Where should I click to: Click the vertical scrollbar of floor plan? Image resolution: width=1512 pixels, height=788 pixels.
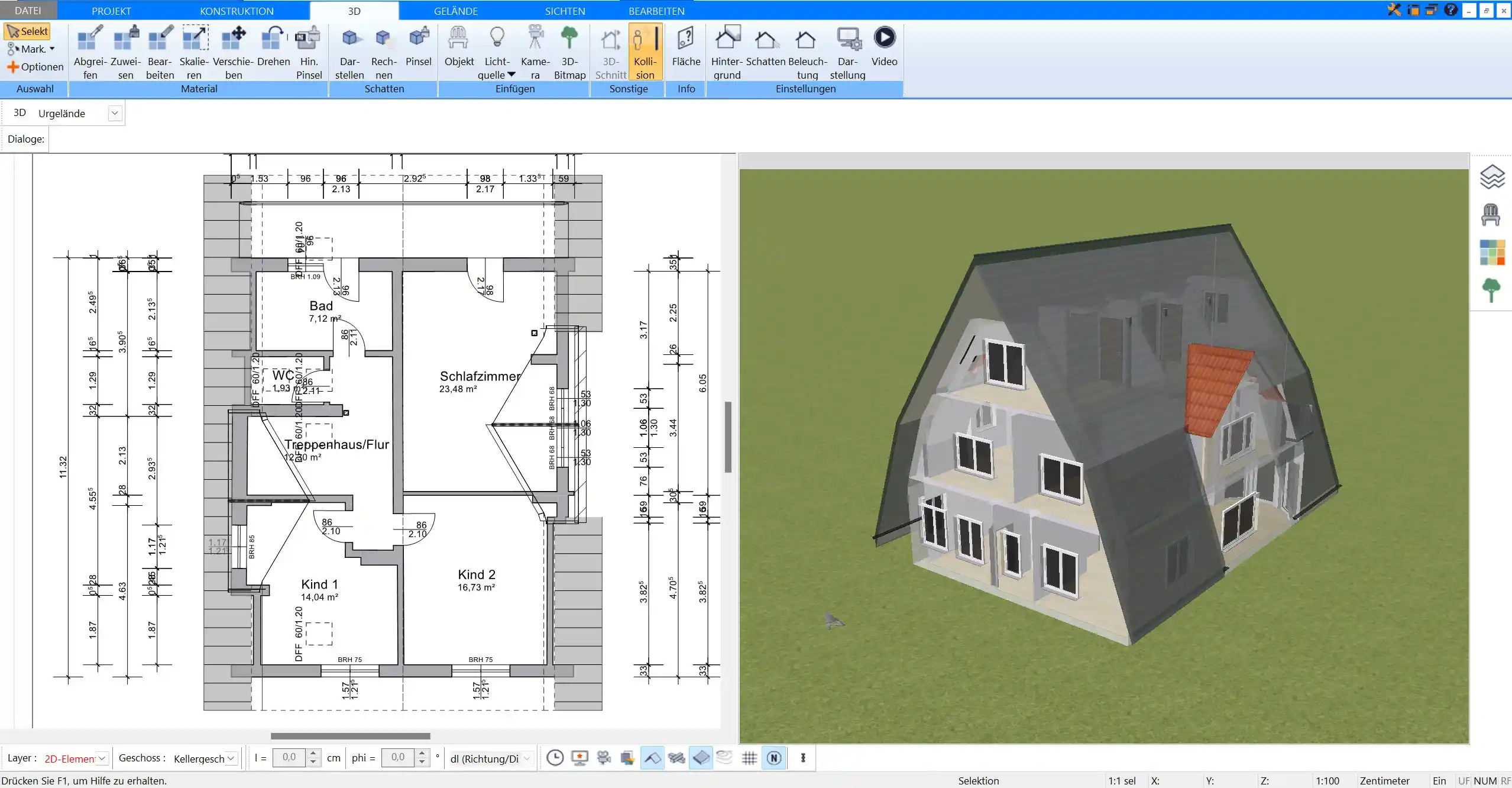pos(728,437)
